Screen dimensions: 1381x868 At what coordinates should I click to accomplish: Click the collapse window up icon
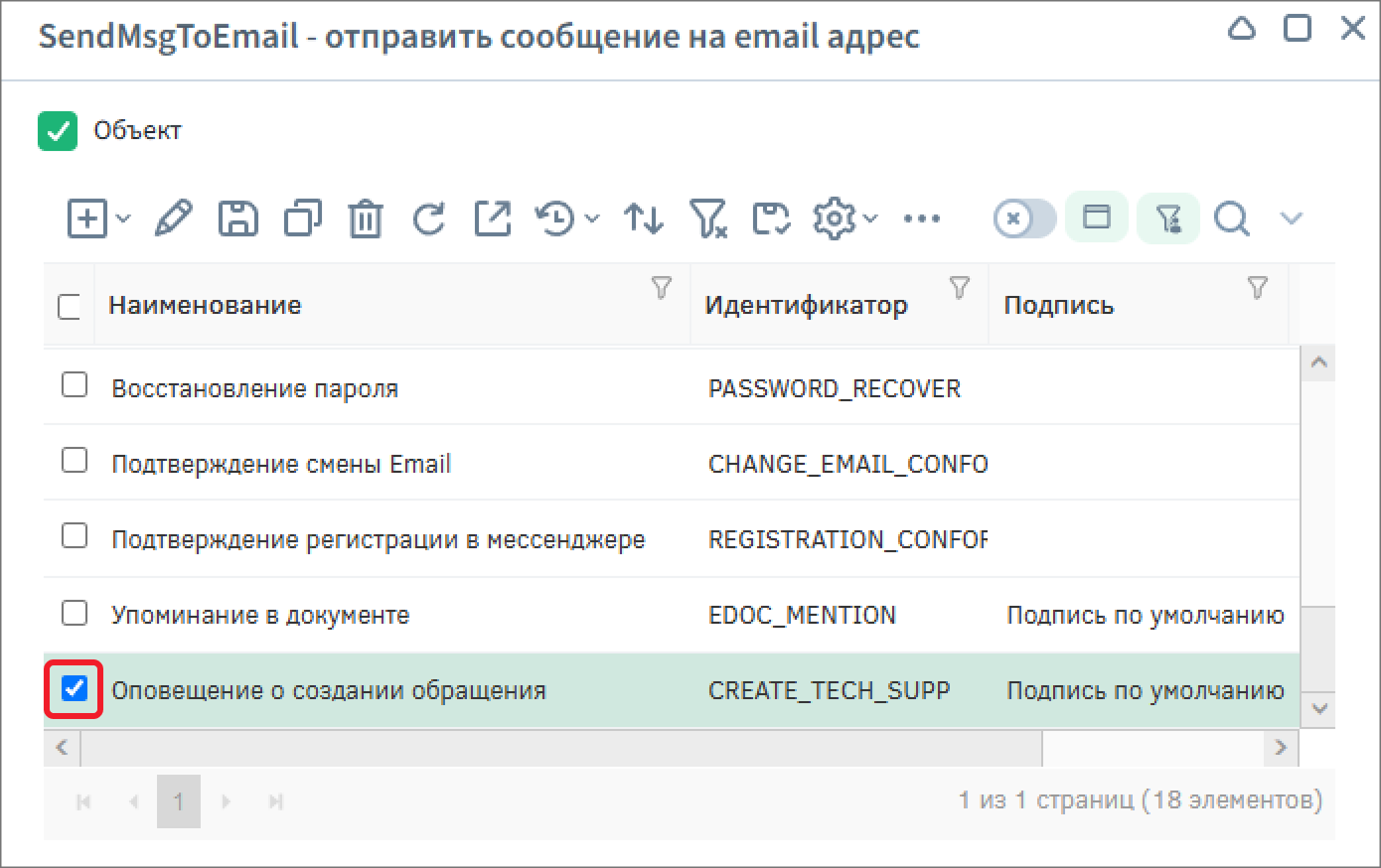[1242, 28]
